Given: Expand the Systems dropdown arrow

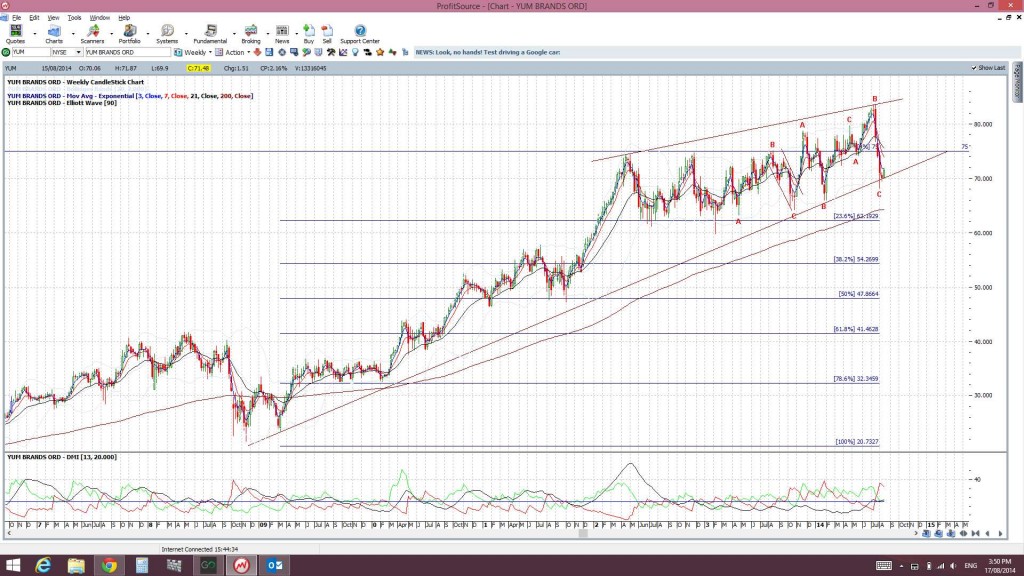Looking at the screenshot, I should pyautogui.click(x=185, y=33).
